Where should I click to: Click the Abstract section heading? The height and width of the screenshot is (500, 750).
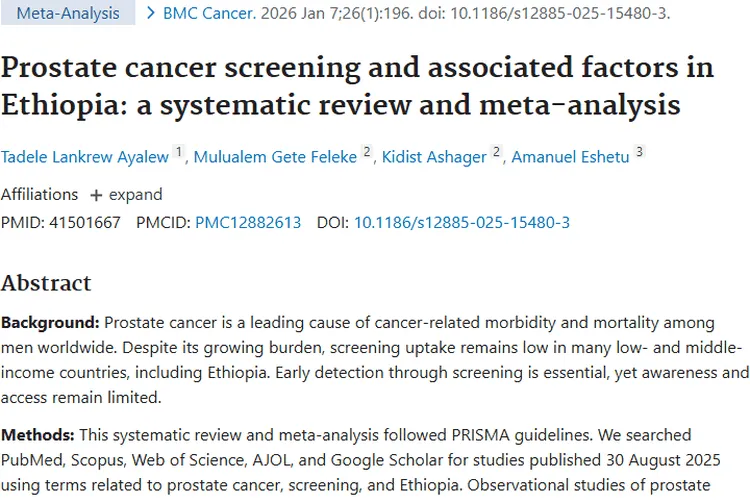tap(46, 282)
